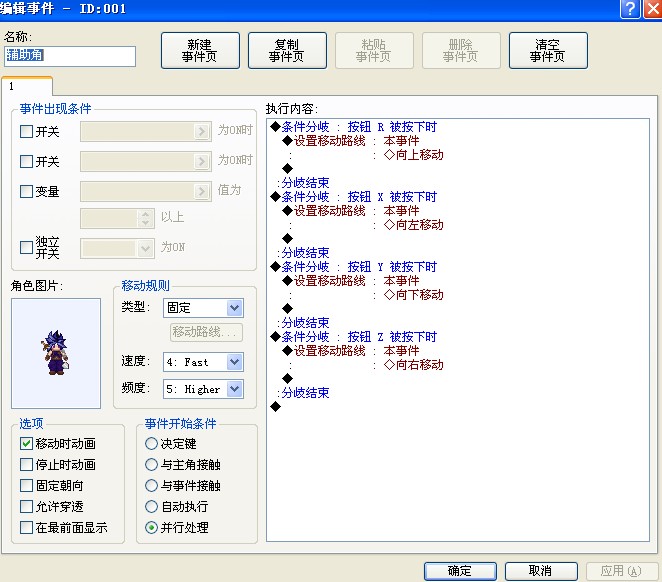Select 设置移动路线 line under 按钮 Z
The height and width of the screenshot is (582, 662).
point(351,351)
